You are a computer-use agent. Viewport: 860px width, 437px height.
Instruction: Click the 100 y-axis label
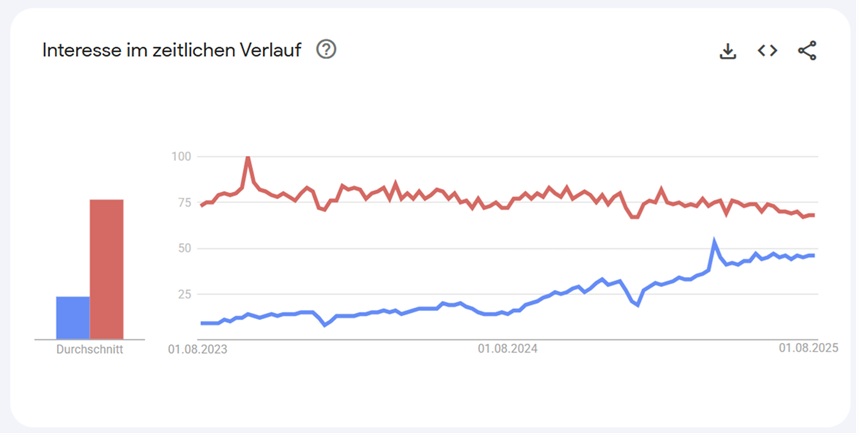[180, 156]
